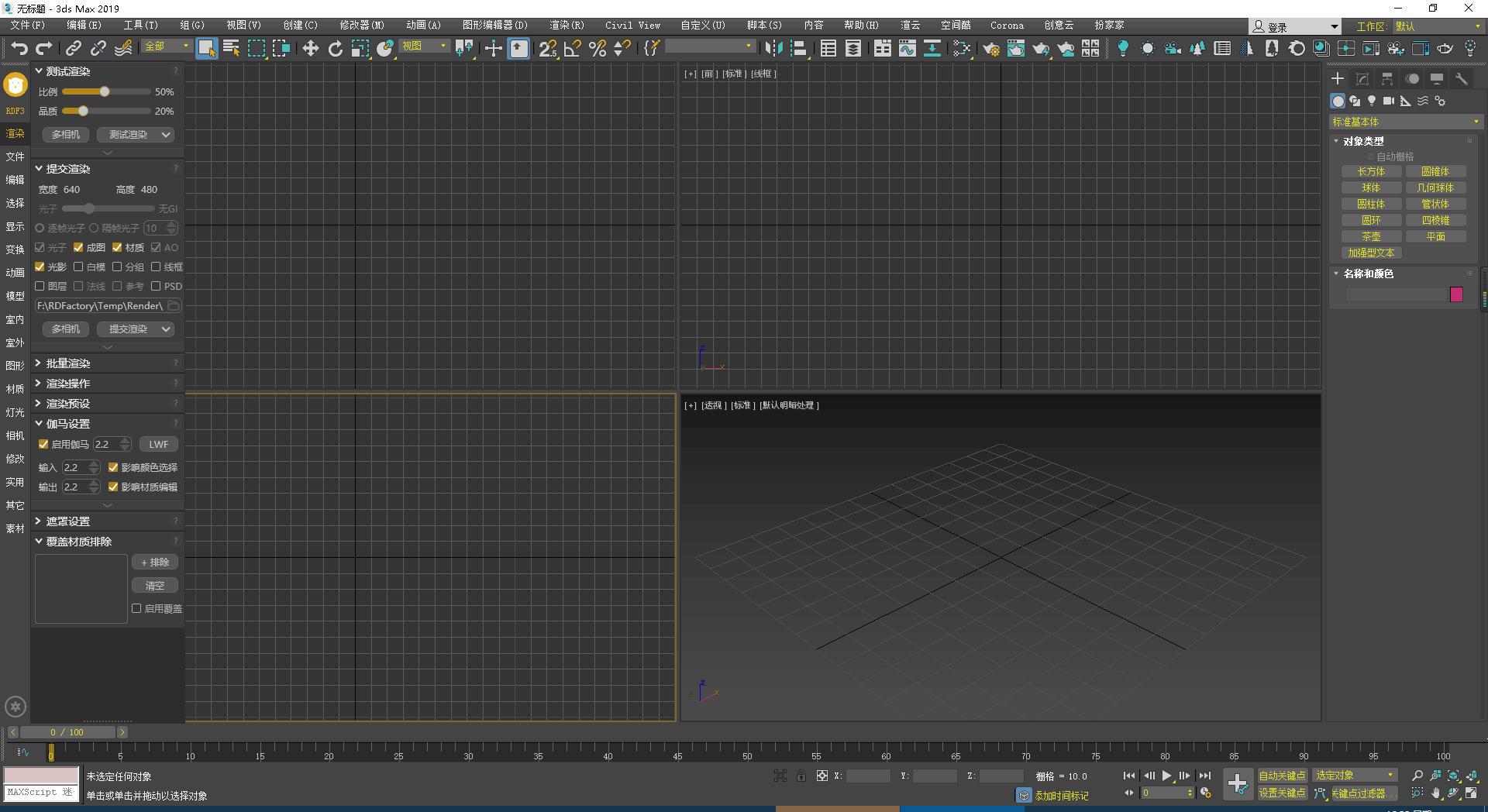
Task: Click the object name input field
Action: [1397, 294]
